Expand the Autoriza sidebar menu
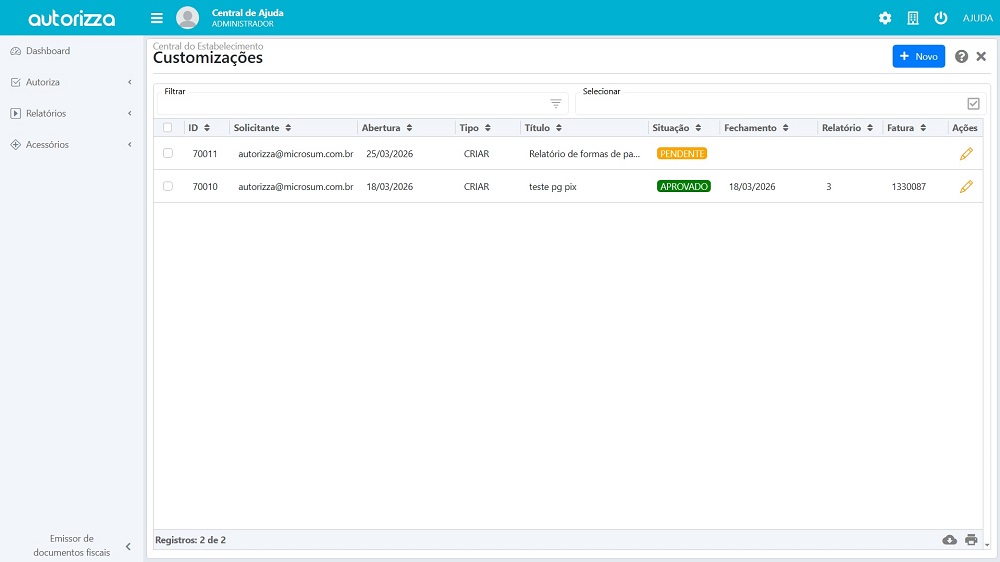 [x=70, y=82]
